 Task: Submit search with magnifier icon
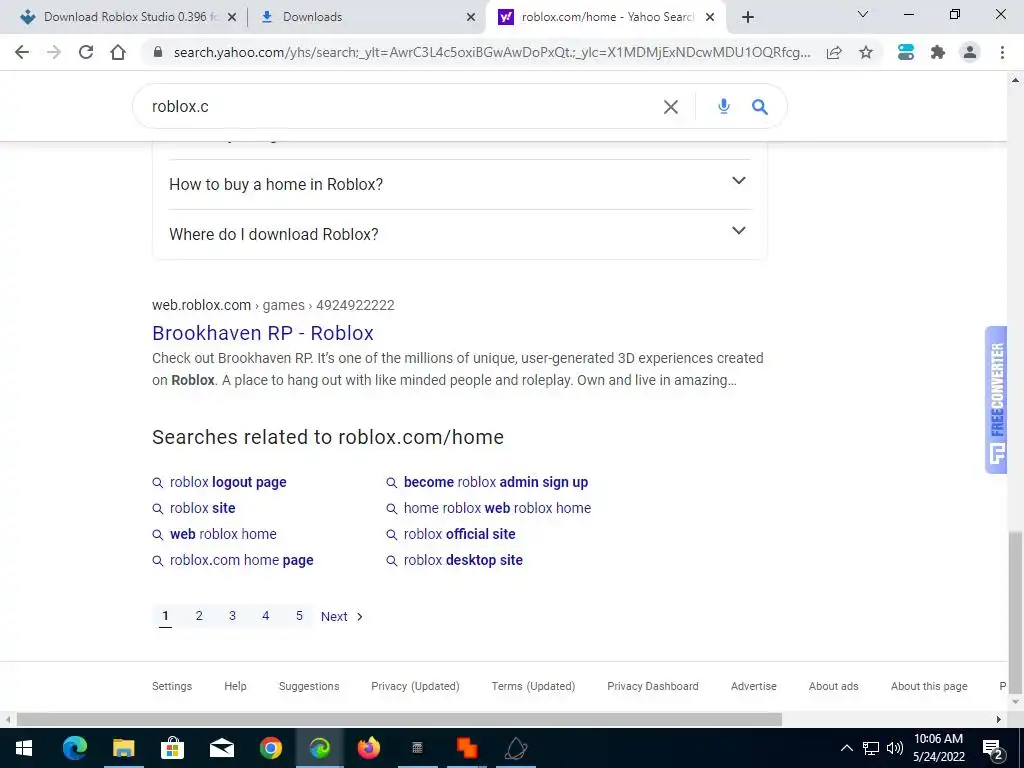760,106
